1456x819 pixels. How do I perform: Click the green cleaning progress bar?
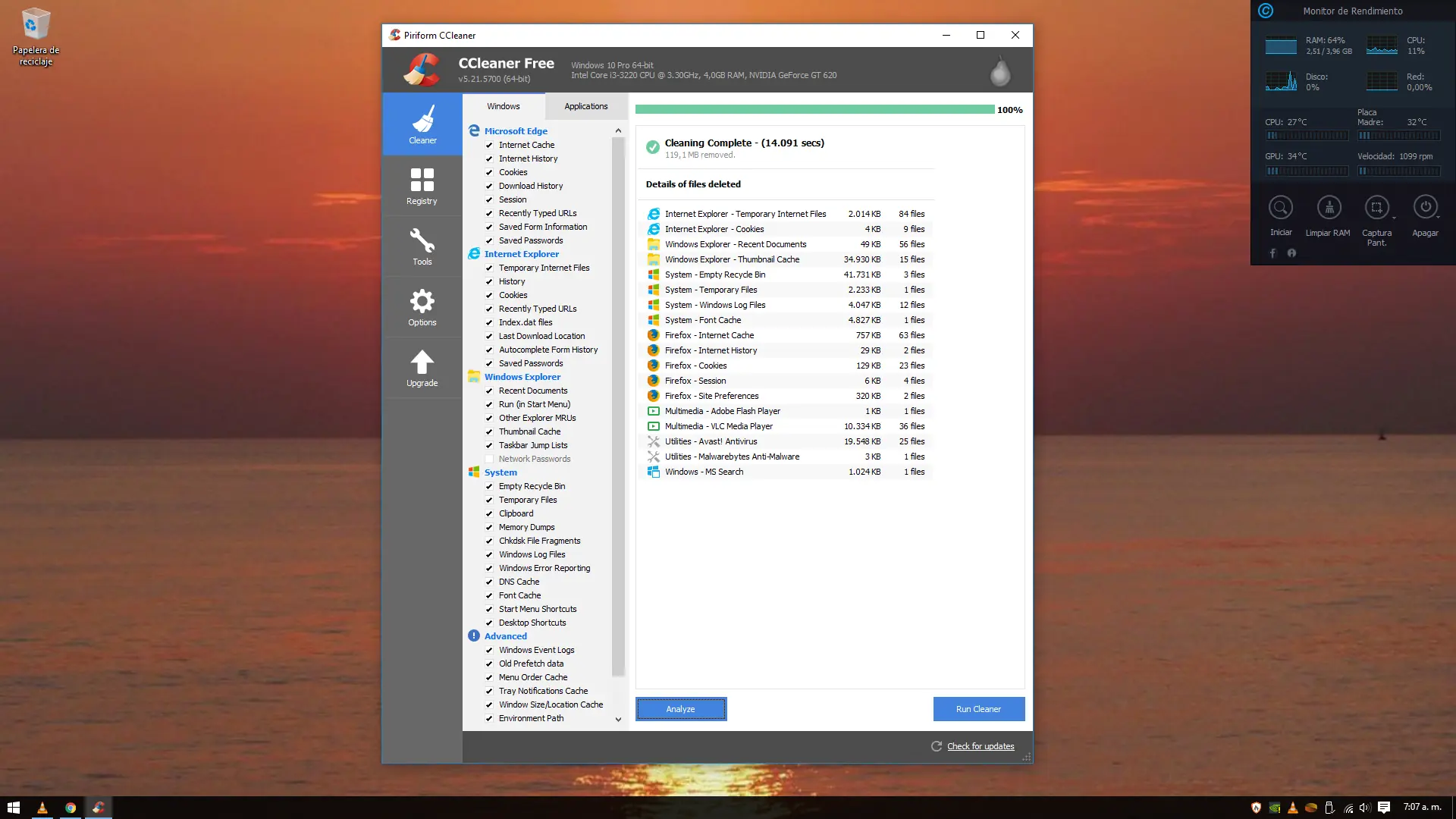(814, 110)
